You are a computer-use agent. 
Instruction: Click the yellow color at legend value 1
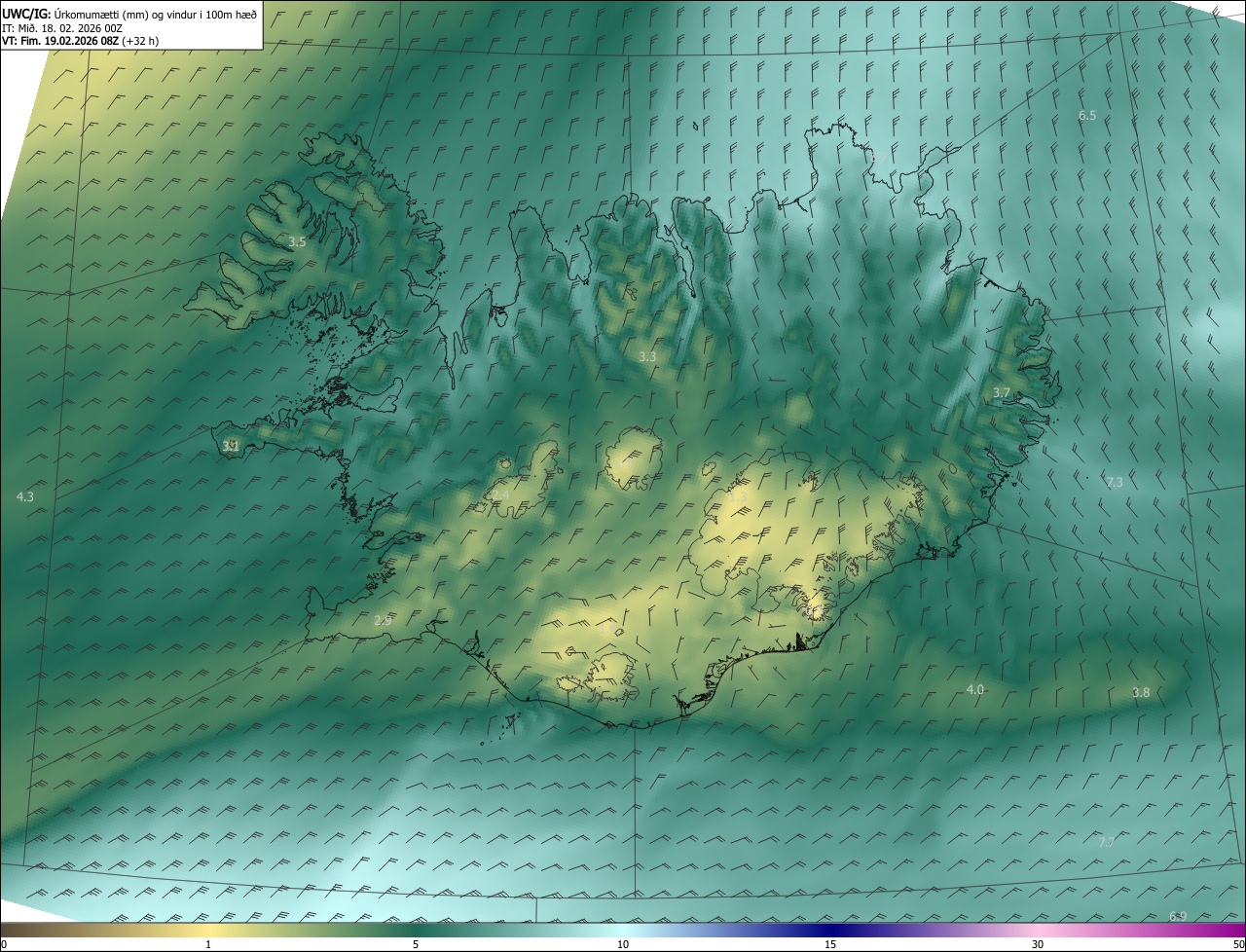click(208, 930)
